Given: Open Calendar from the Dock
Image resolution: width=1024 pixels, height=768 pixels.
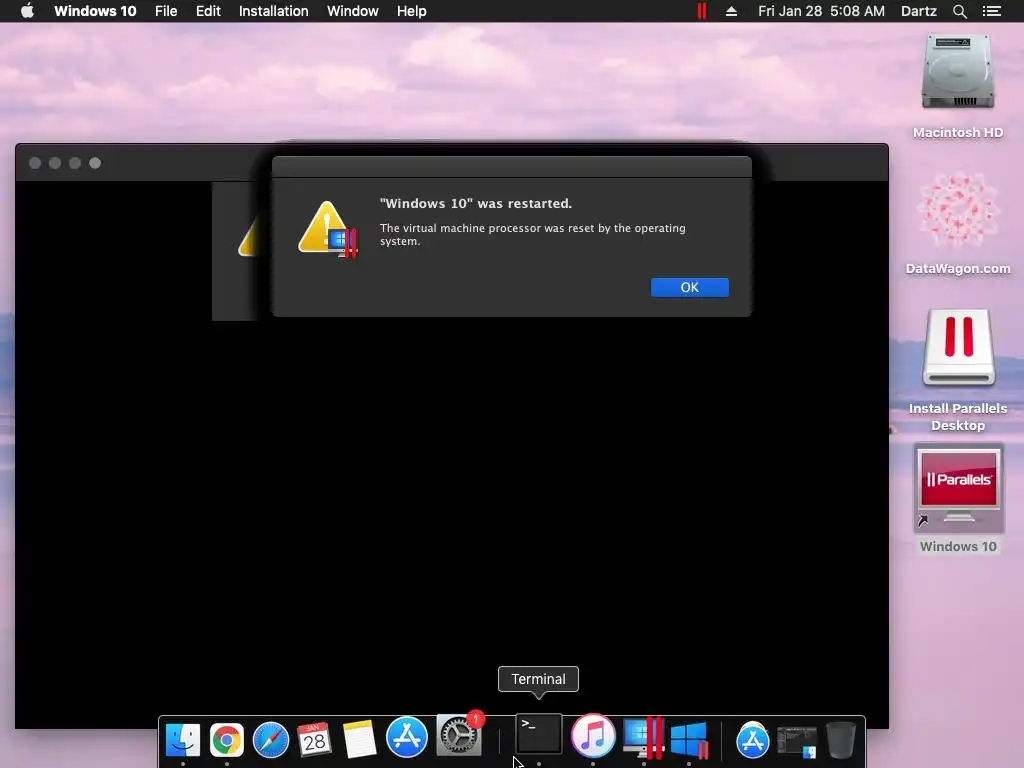Looking at the screenshot, I should [x=314, y=739].
